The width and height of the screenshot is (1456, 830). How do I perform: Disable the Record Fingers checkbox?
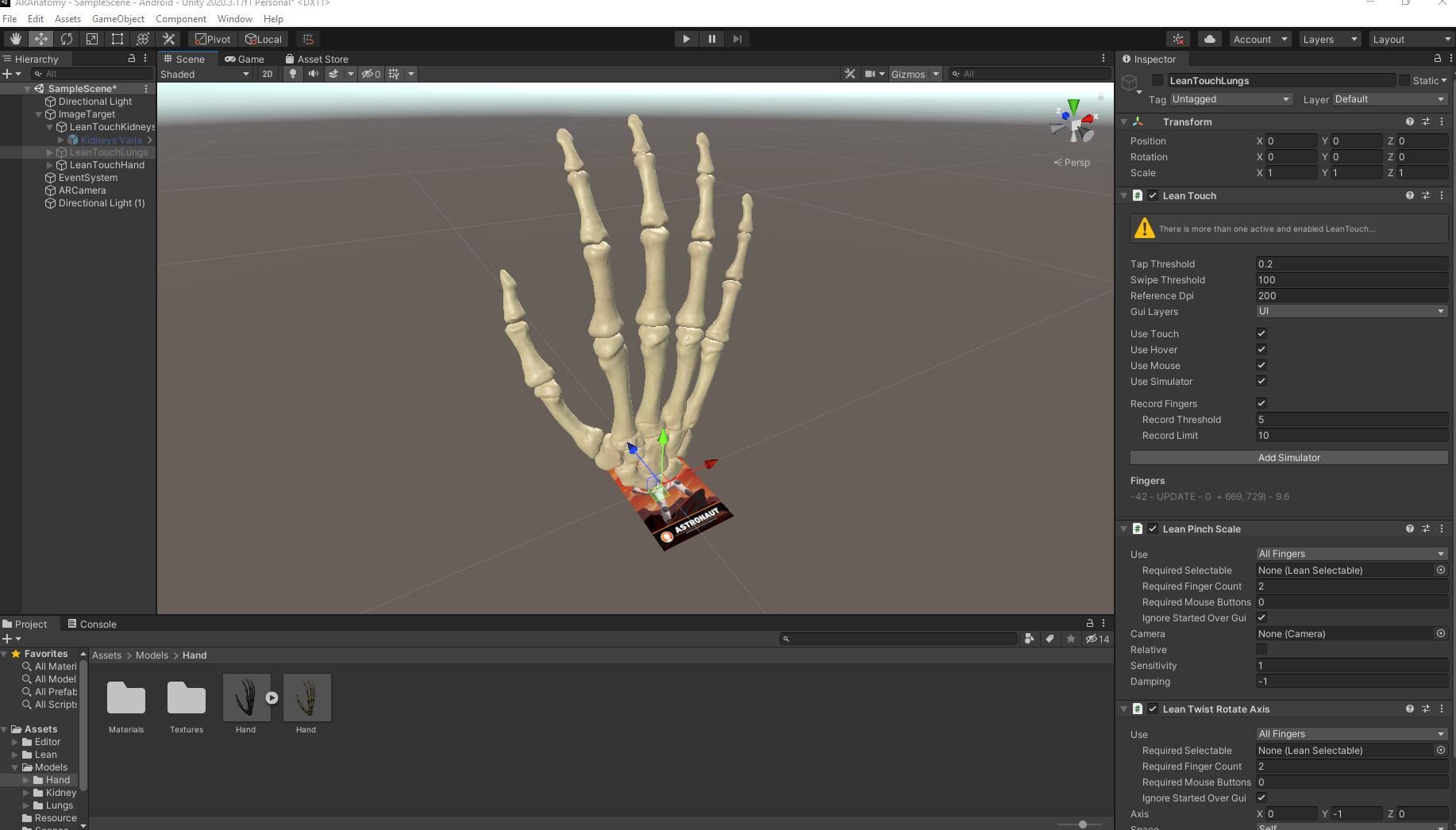[1261, 404]
